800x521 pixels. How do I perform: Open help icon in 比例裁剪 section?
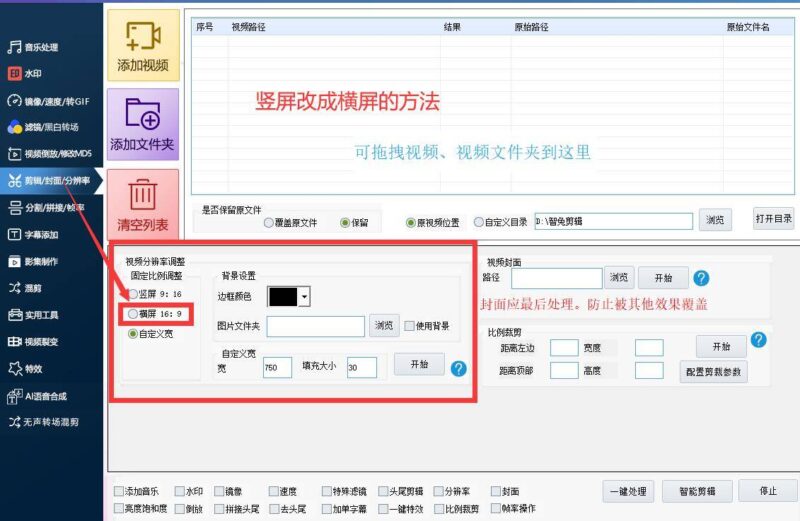(758, 339)
